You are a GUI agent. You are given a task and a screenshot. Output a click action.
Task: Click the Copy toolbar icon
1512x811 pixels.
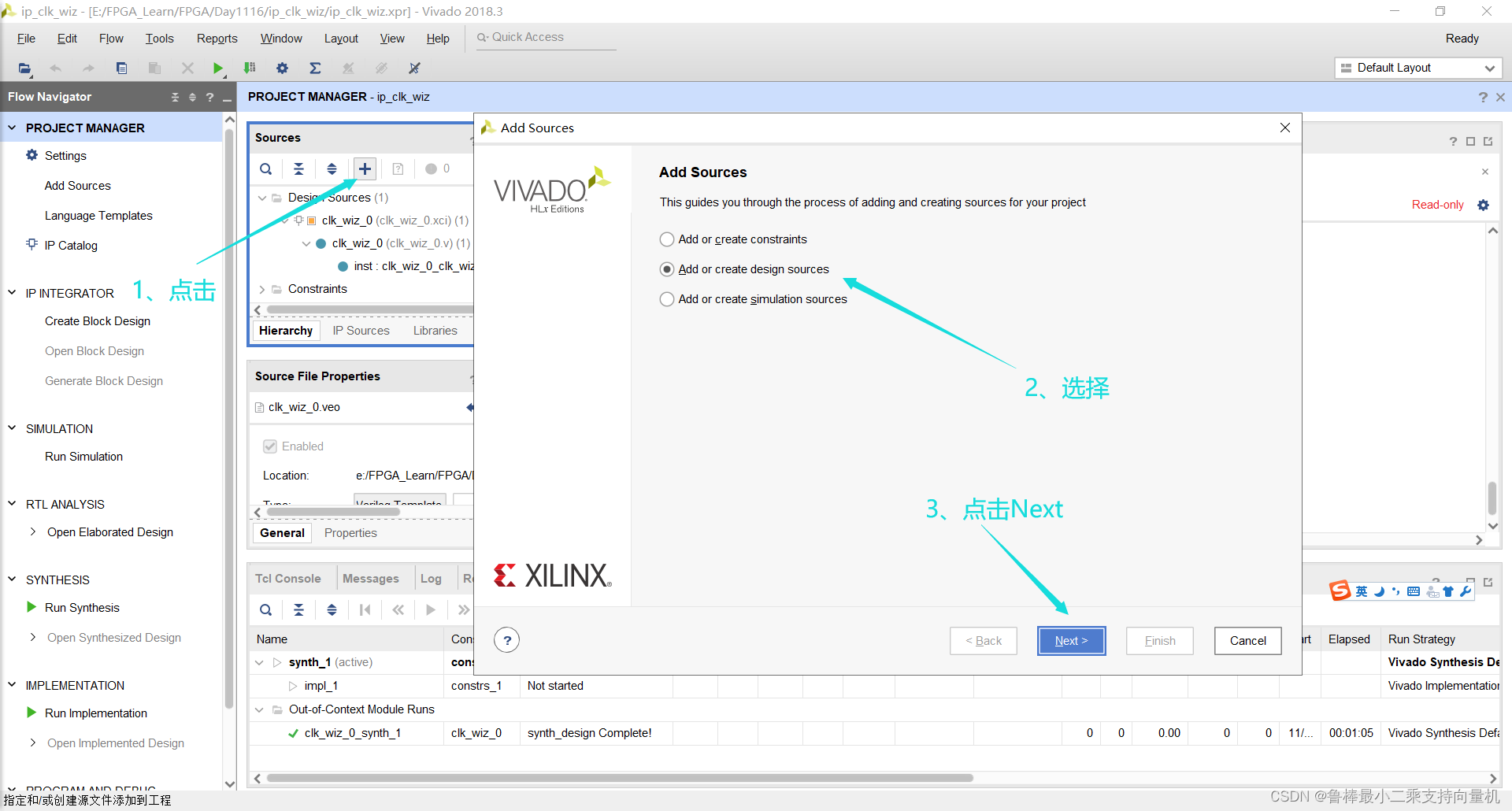click(x=121, y=69)
